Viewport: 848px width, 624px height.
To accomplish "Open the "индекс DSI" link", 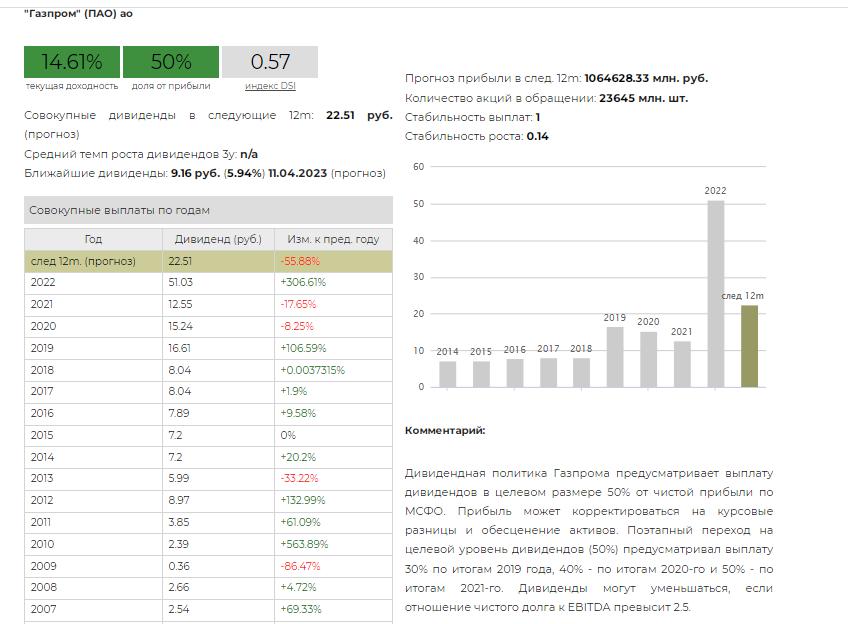I will point(270,86).
